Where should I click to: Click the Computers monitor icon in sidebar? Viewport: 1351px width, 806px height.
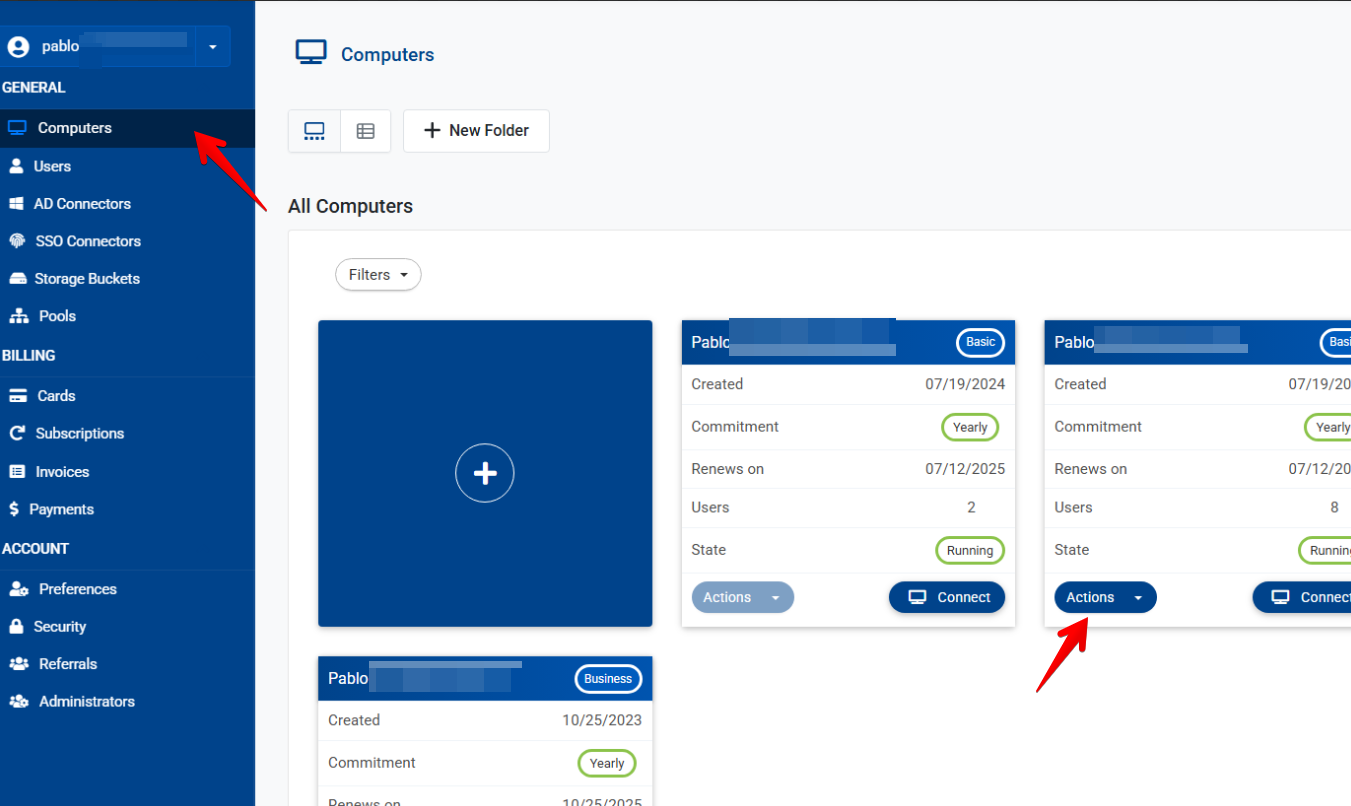coord(16,128)
